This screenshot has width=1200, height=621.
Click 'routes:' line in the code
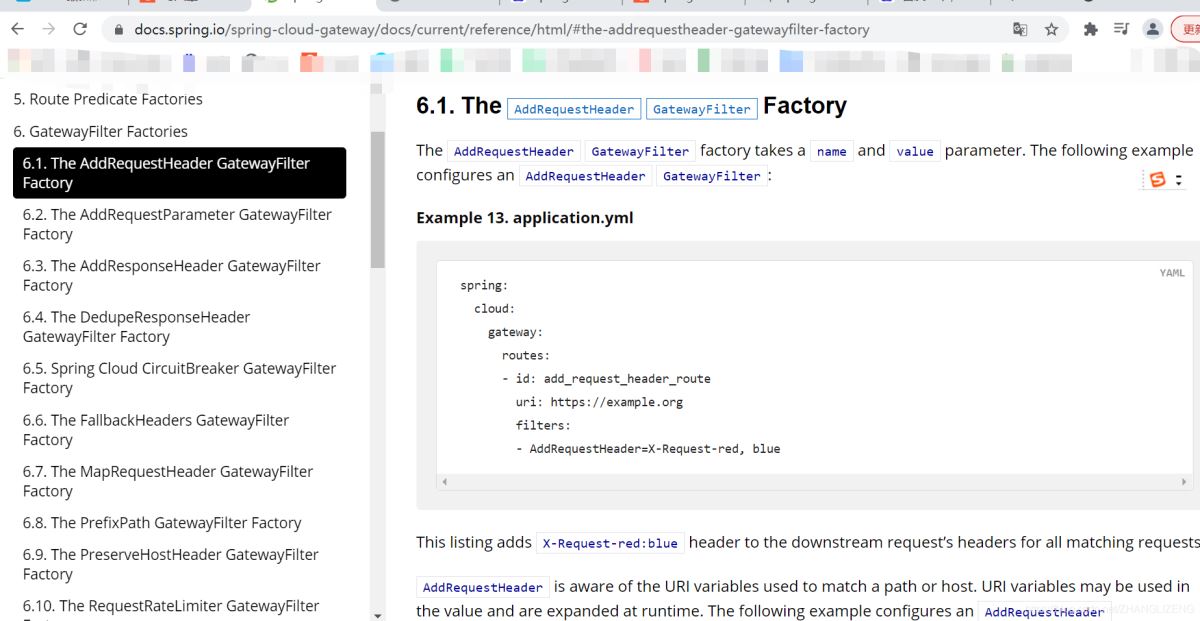526,355
